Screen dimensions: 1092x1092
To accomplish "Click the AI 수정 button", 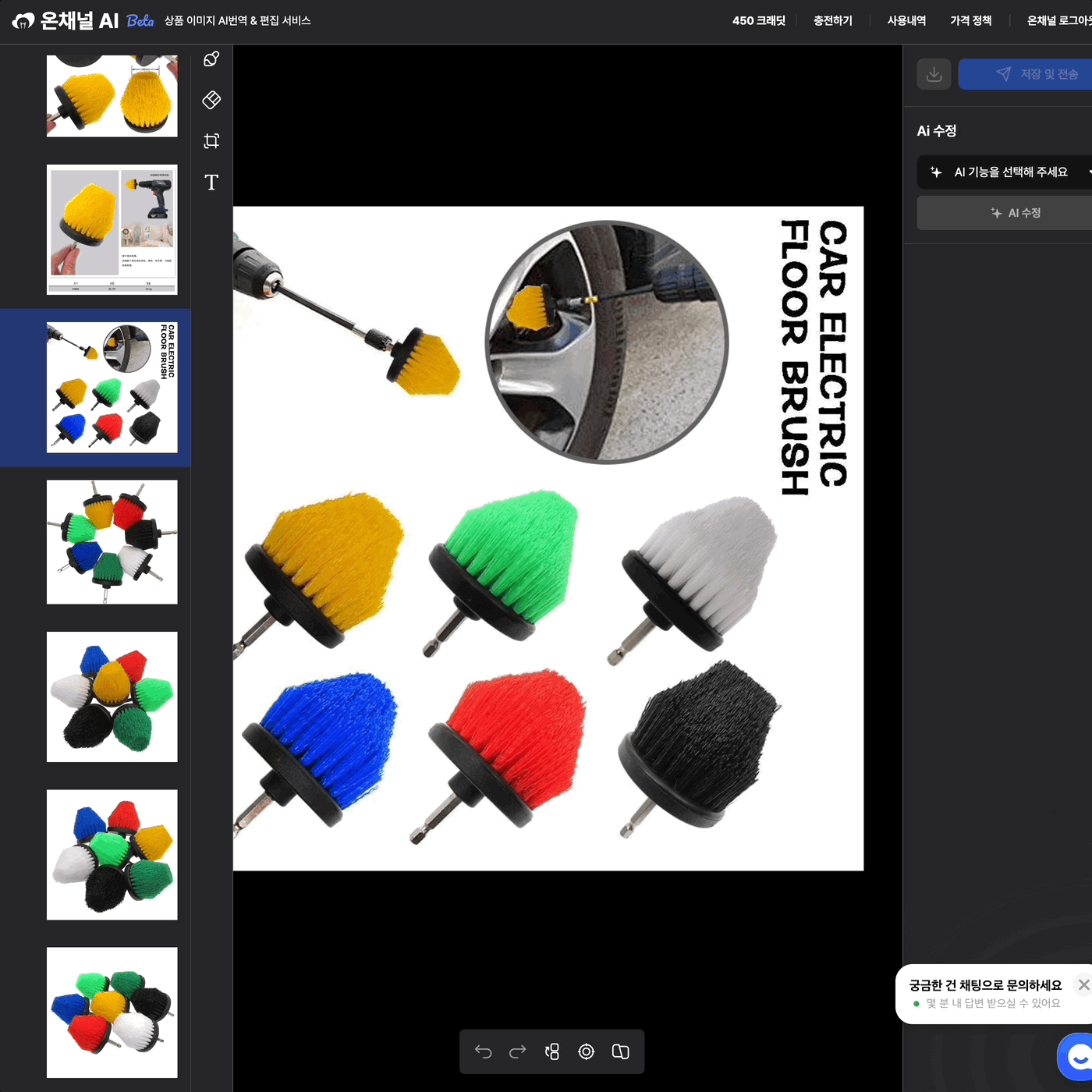I will point(1005,213).
